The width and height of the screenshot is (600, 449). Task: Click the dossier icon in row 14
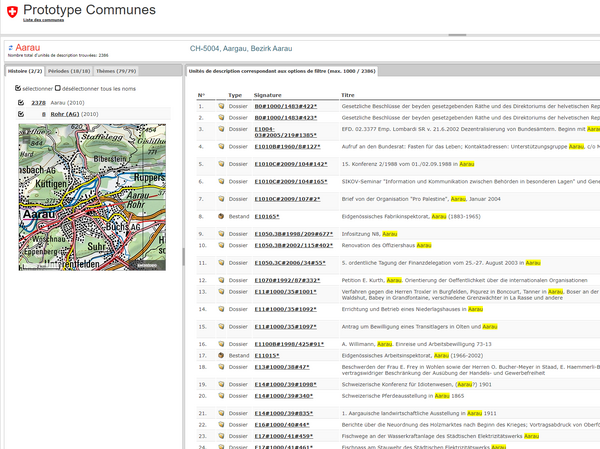(x=221, y=309)
